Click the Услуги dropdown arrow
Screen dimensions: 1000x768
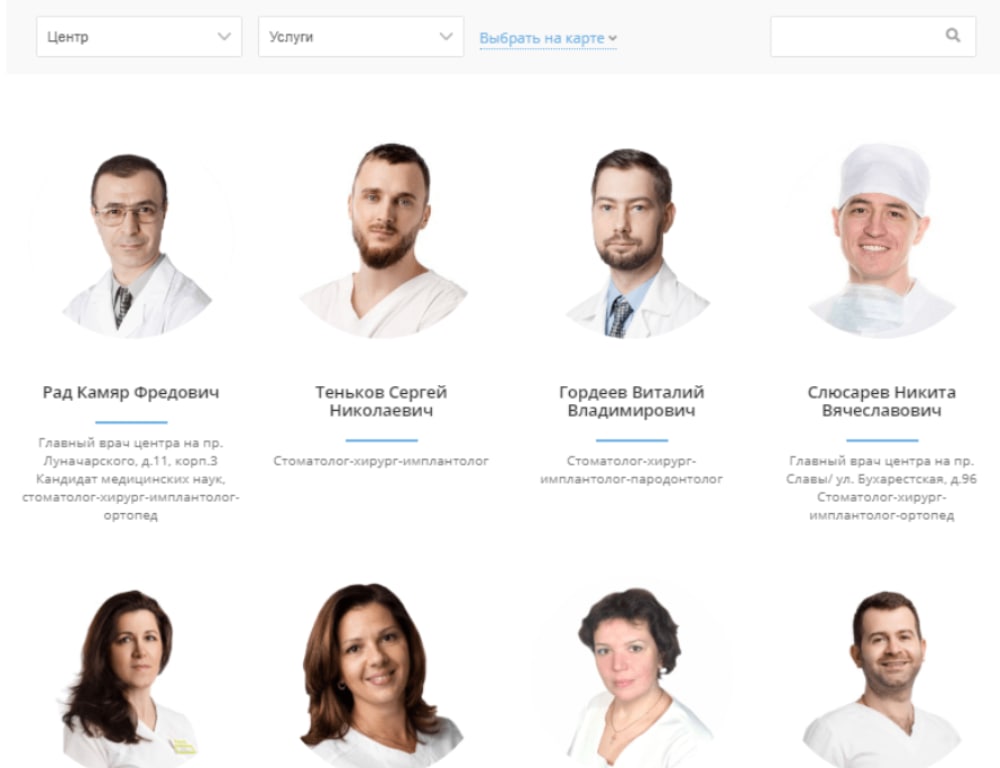tap(446, 36)
